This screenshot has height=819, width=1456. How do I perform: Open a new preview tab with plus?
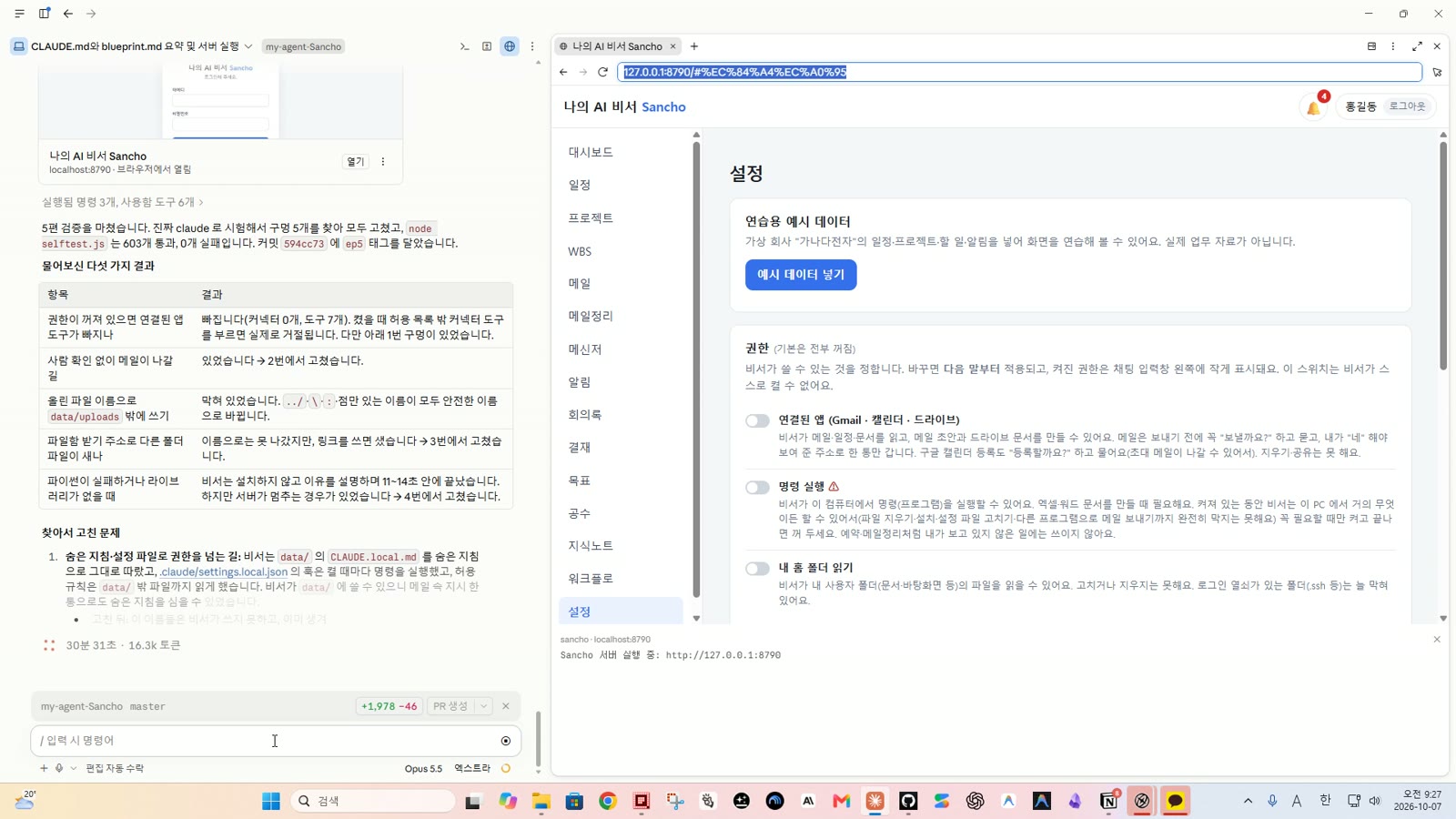pos(694,46)
